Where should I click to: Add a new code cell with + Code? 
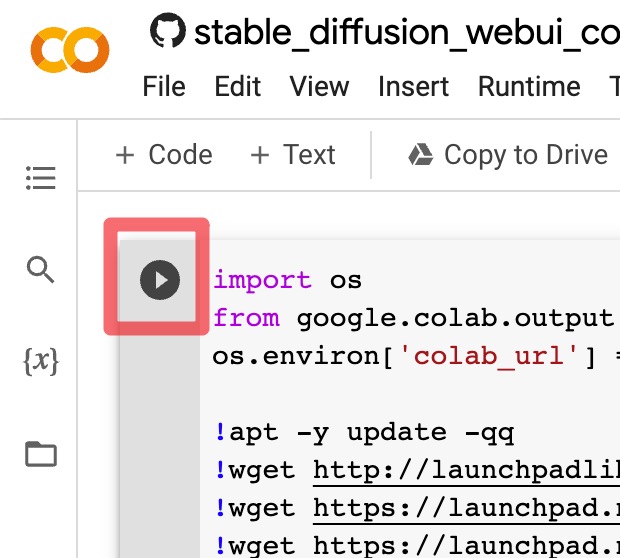(164, 155)
